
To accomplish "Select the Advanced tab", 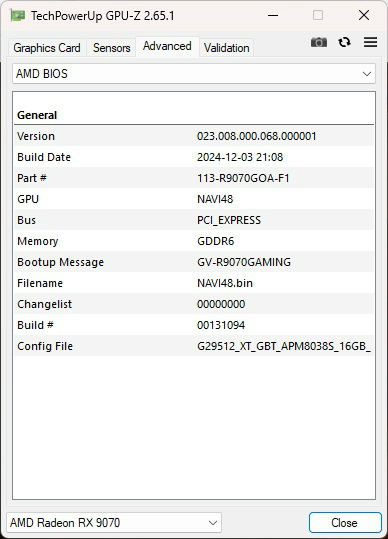I will click(167, 46).
